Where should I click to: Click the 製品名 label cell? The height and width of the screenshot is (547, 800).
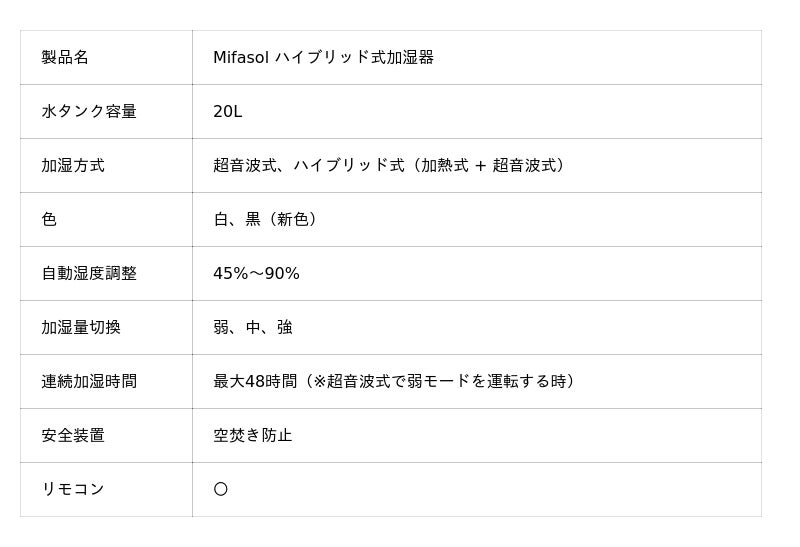click(65, 58)
